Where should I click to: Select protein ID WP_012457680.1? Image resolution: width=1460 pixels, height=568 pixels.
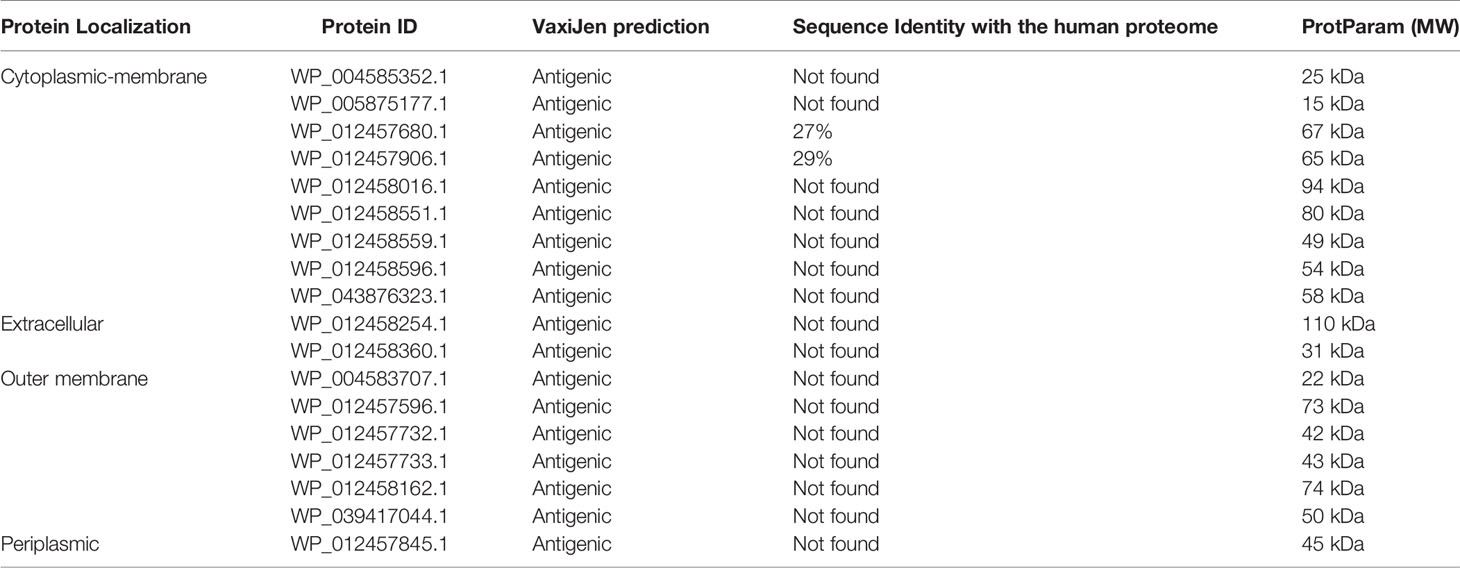(x=369, y=132)
